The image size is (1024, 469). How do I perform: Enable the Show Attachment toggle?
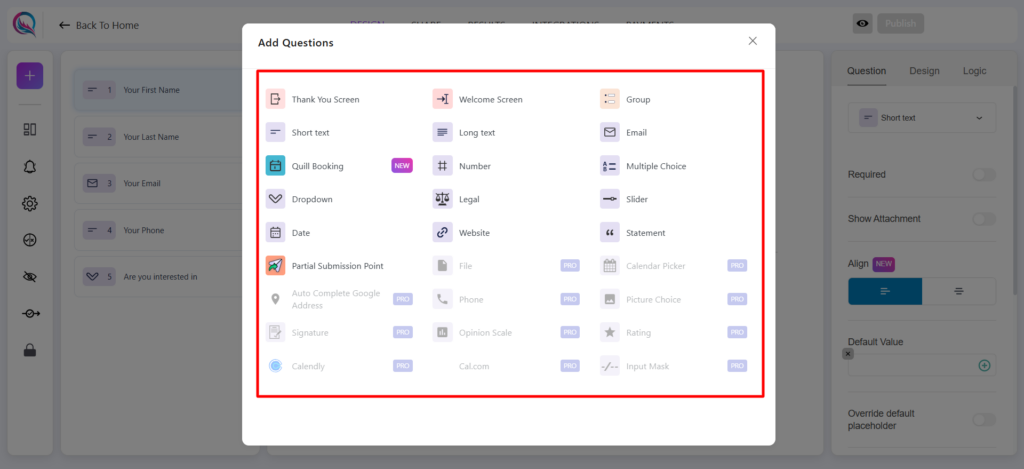point(983,219)
